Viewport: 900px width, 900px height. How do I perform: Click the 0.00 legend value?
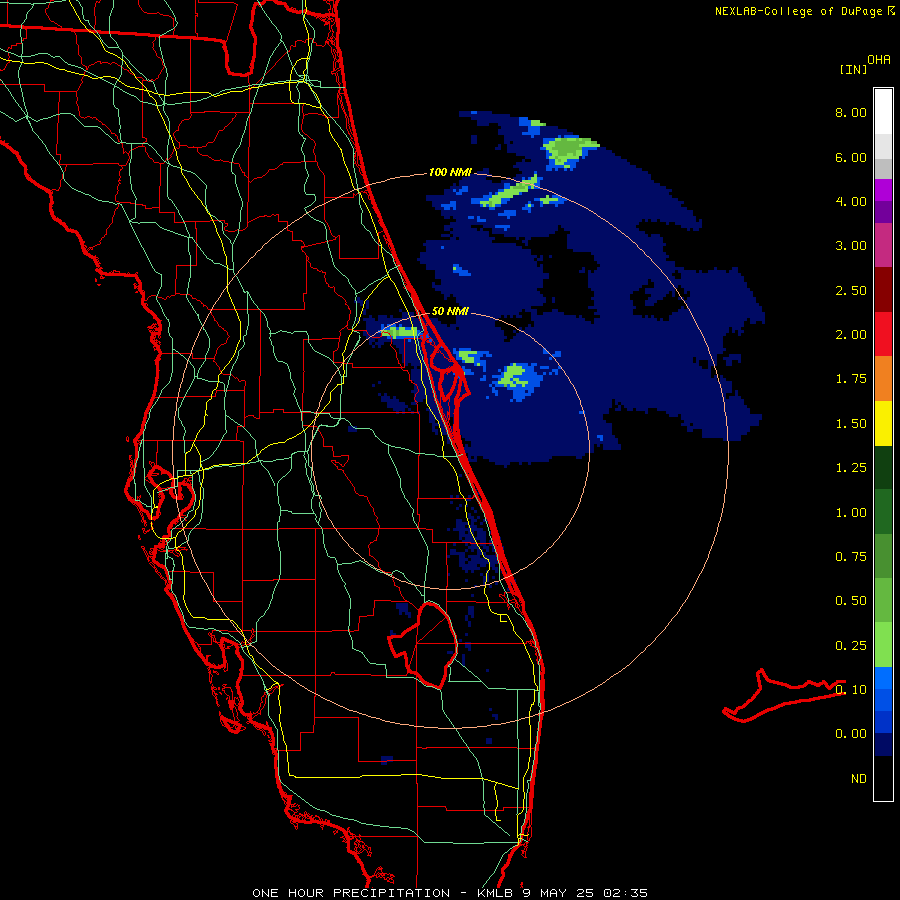click(x=851, y=734)
